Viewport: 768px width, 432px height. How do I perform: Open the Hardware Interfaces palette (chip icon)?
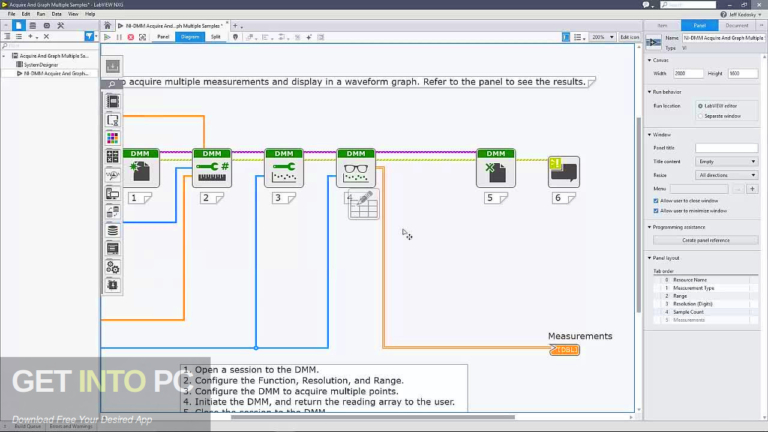pyautogui.click(x=113, y=285)
